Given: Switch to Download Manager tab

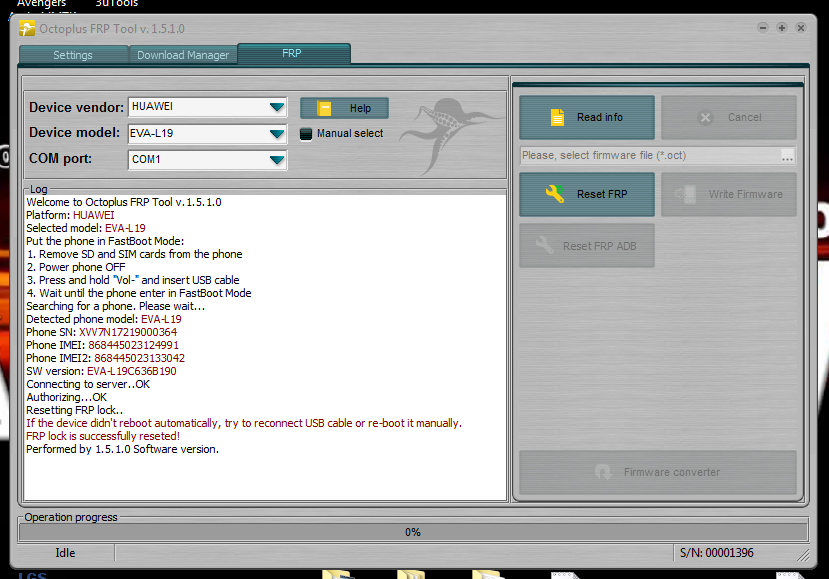Looking at the screenshot, I should (183, 55).
